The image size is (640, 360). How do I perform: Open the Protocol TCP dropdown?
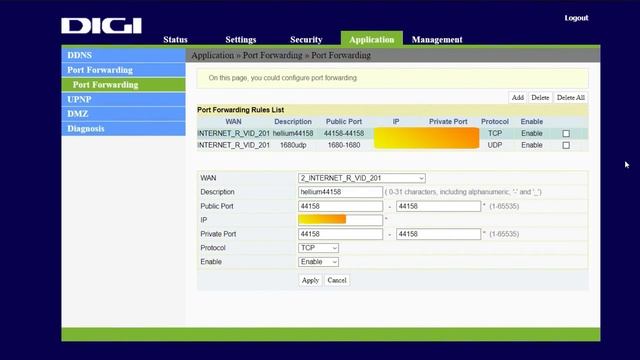pyautogui.click(x=318, y=248)
